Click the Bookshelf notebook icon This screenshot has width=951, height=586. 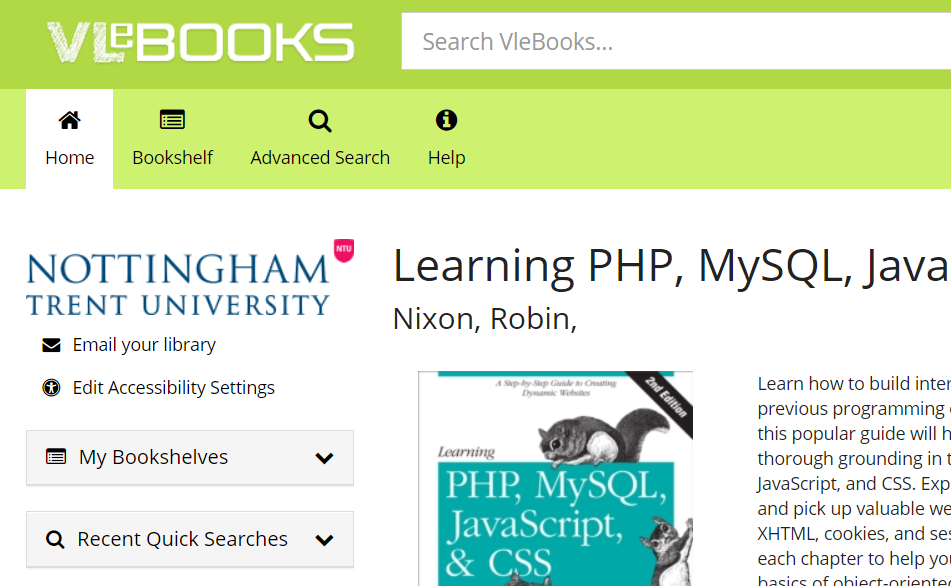pyautogui.click(x=172, y=120)
